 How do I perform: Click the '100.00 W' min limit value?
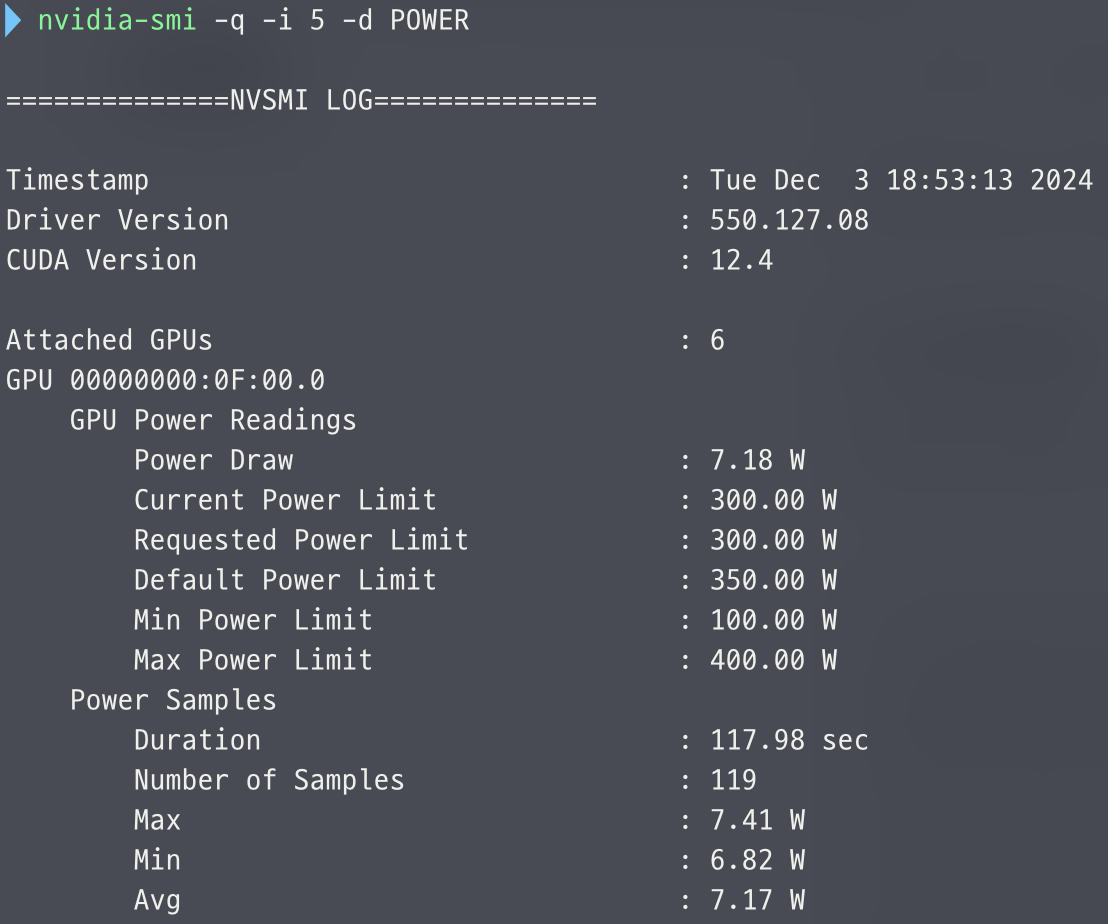pyautogui.click(x=773, y=620)
